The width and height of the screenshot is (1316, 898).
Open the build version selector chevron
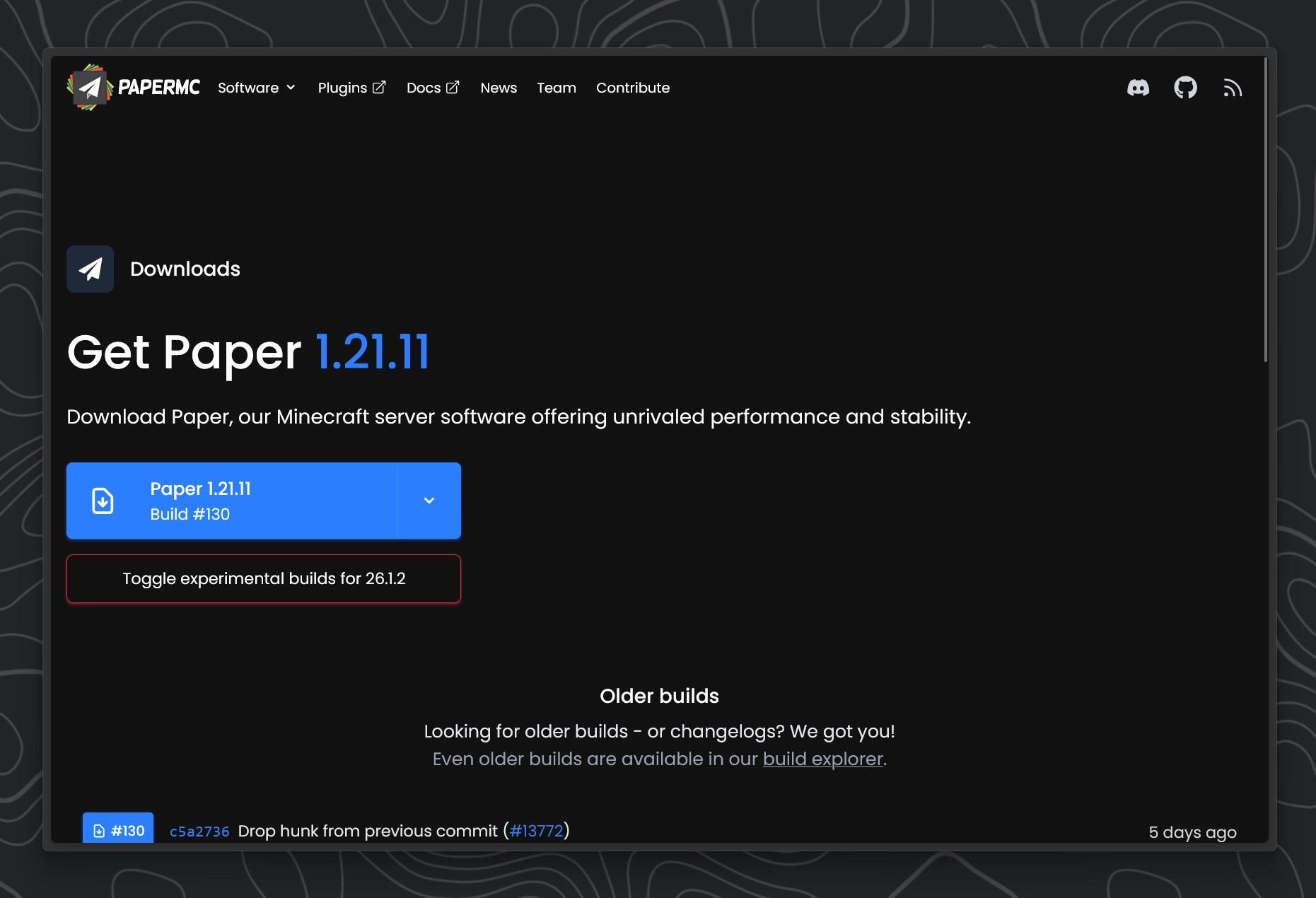(429, 500)
